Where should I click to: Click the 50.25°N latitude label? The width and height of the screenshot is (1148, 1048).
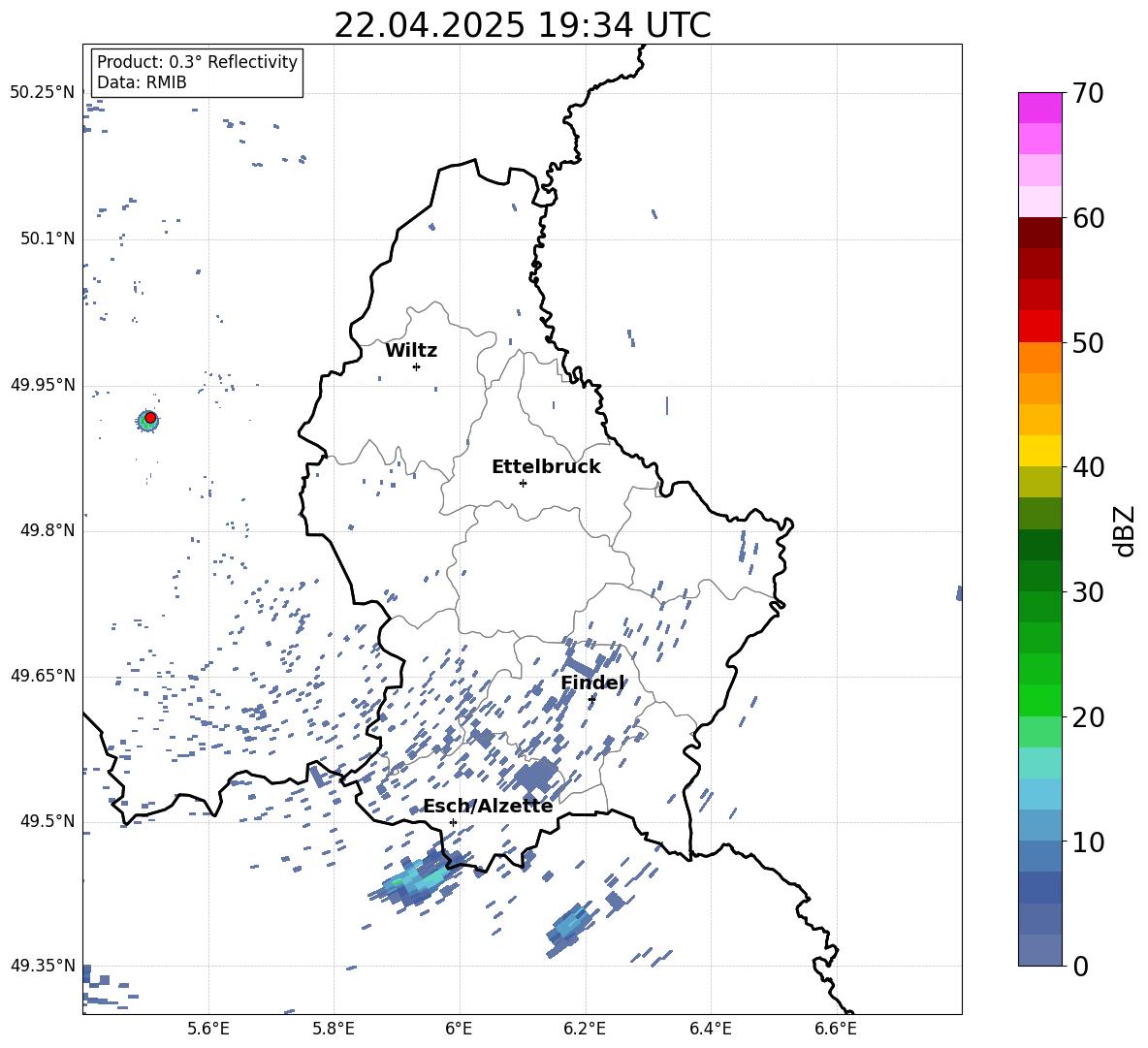(x=43, y=93)
